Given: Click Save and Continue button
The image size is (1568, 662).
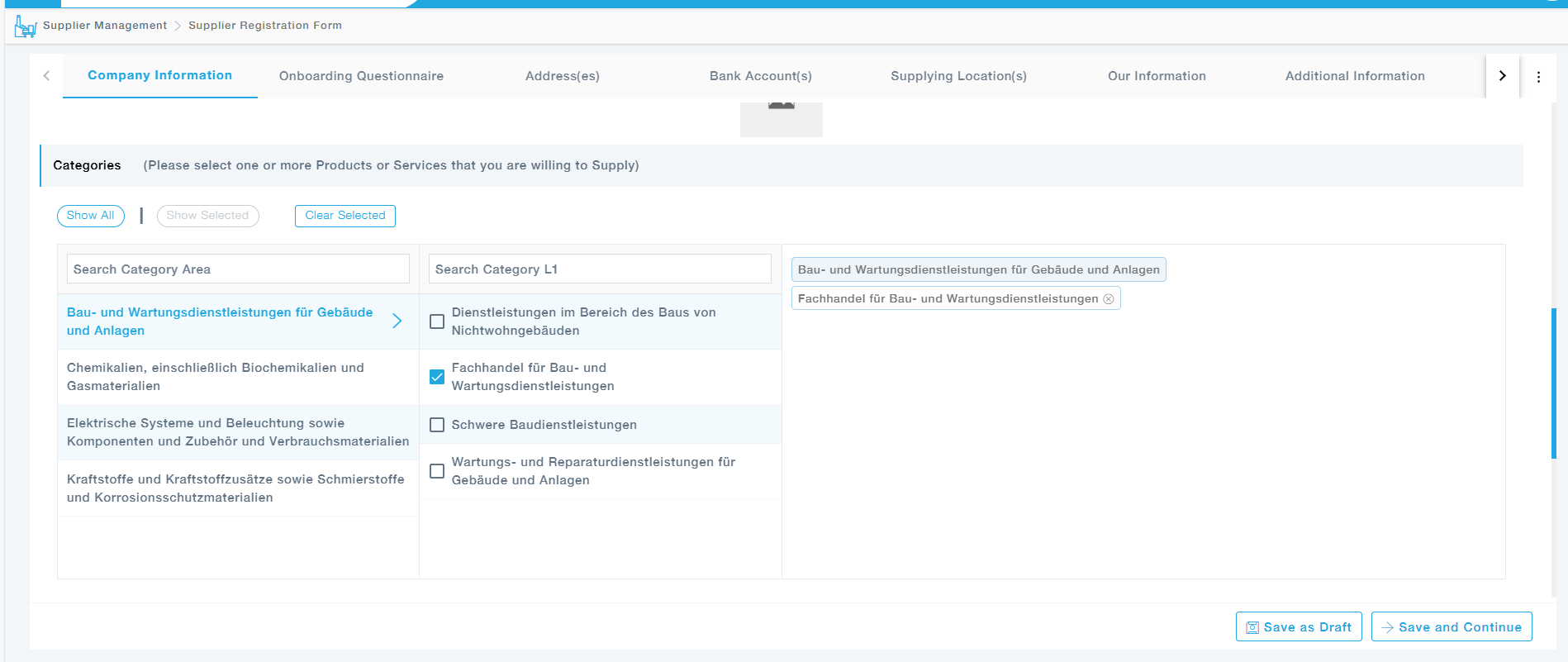Looking at the screenshot, I should click(x=1451, y=627).
